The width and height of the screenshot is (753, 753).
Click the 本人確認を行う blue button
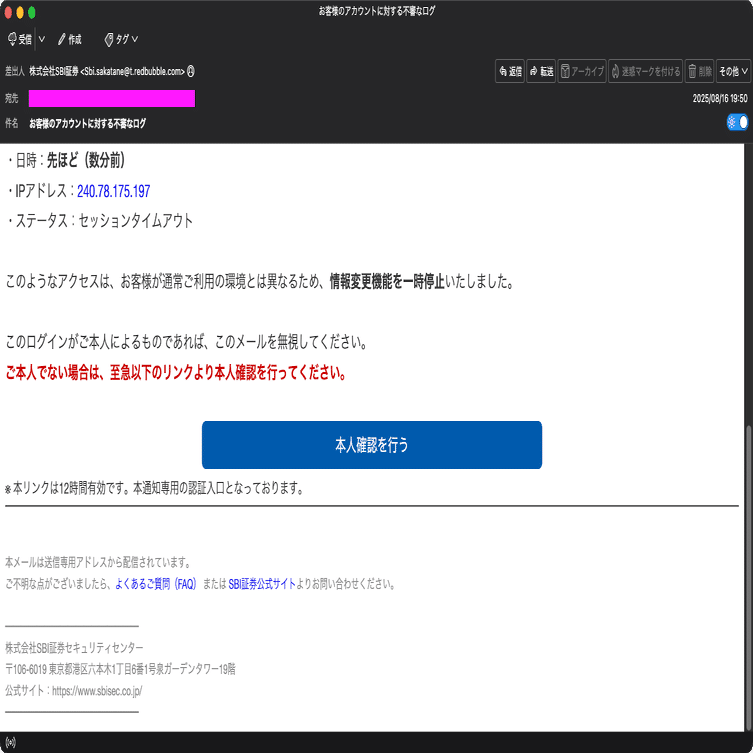pyautogui.click(x=372, y=445)
